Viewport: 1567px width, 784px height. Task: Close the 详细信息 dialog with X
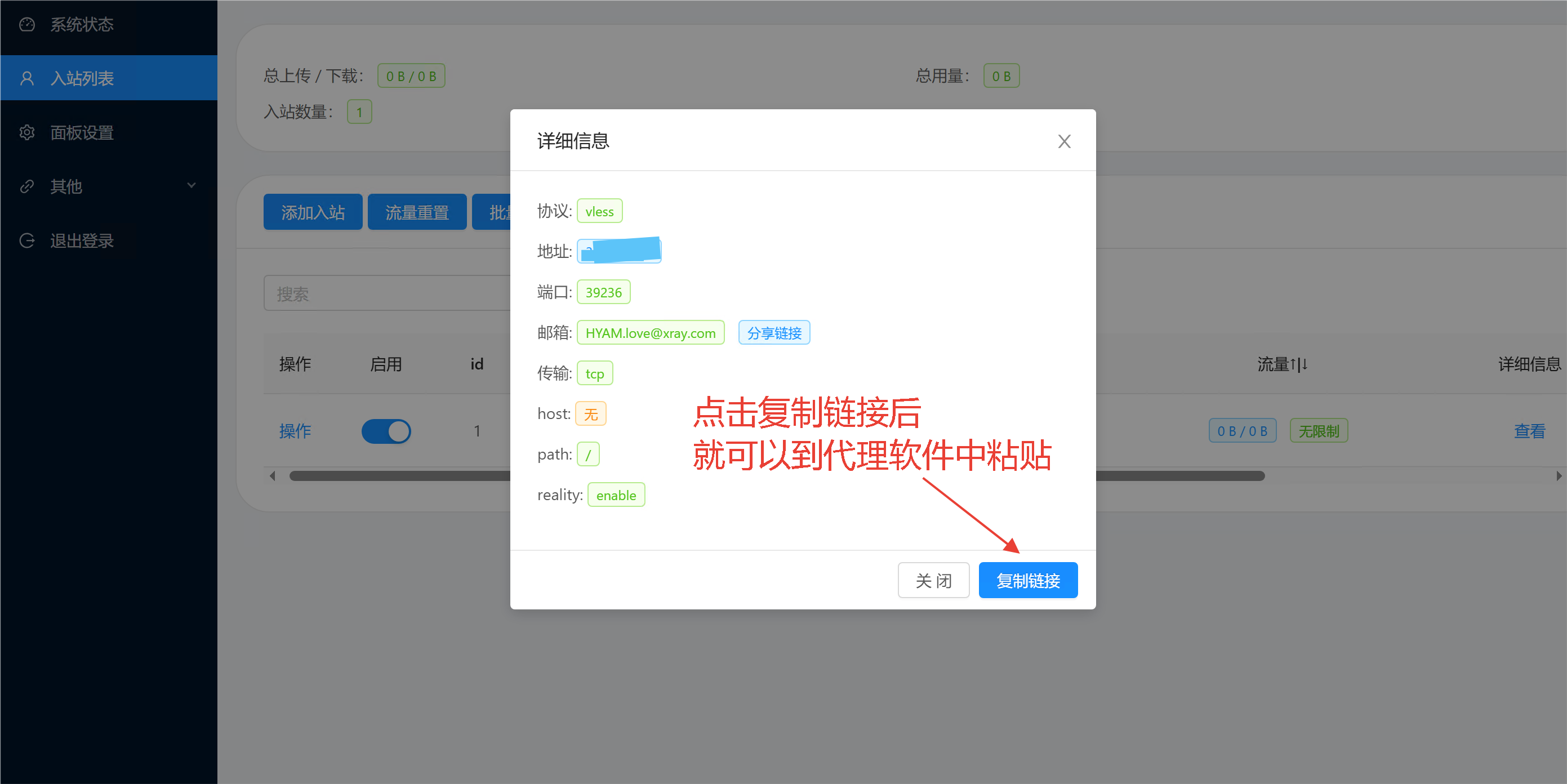1064,141
